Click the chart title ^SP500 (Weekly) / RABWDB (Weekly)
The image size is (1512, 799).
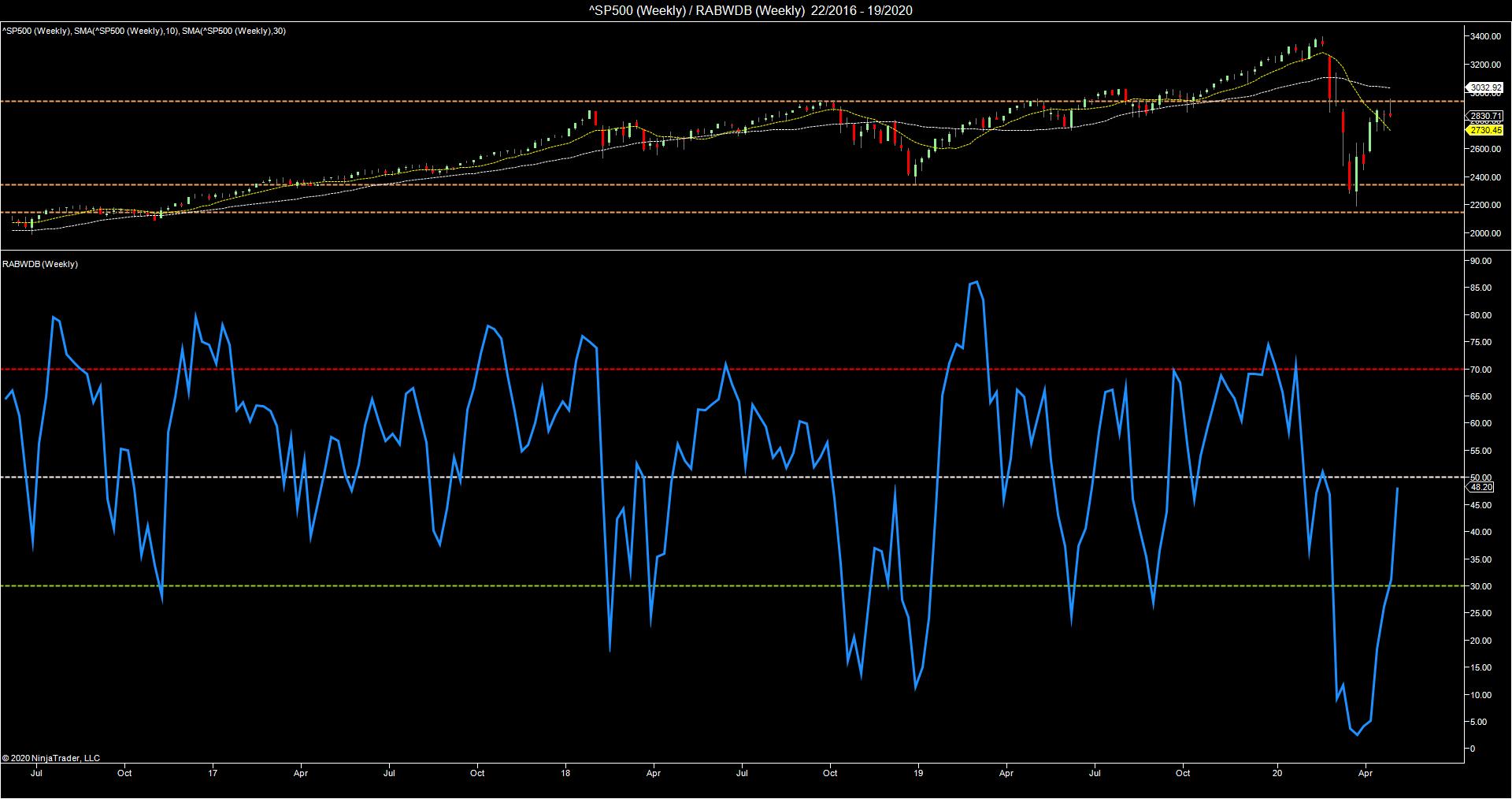[x=755, y=10]
